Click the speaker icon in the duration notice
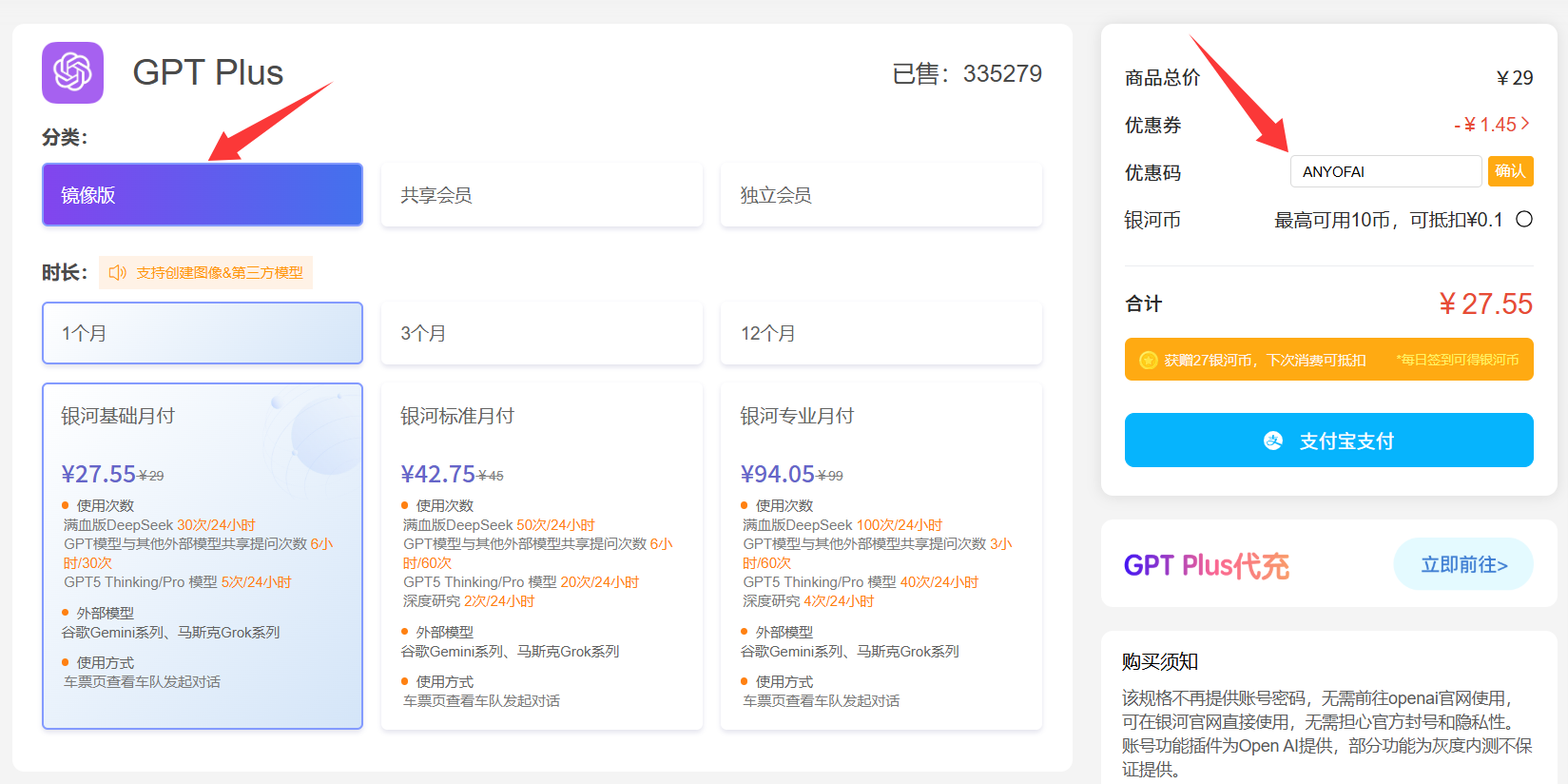Screen dimensions: 1568x784 118,273
